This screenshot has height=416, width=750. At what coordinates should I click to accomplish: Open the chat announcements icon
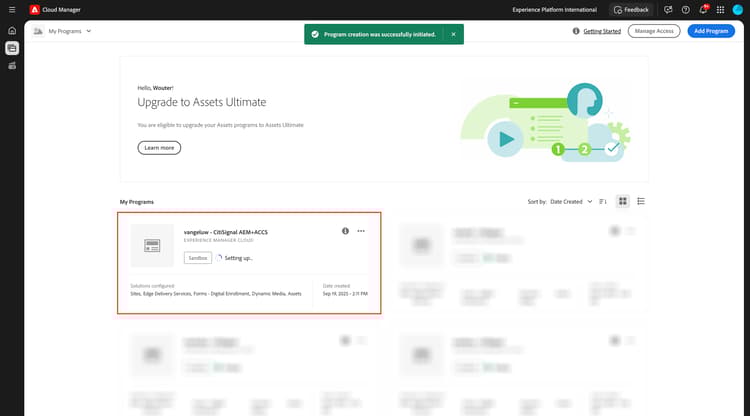668,10
